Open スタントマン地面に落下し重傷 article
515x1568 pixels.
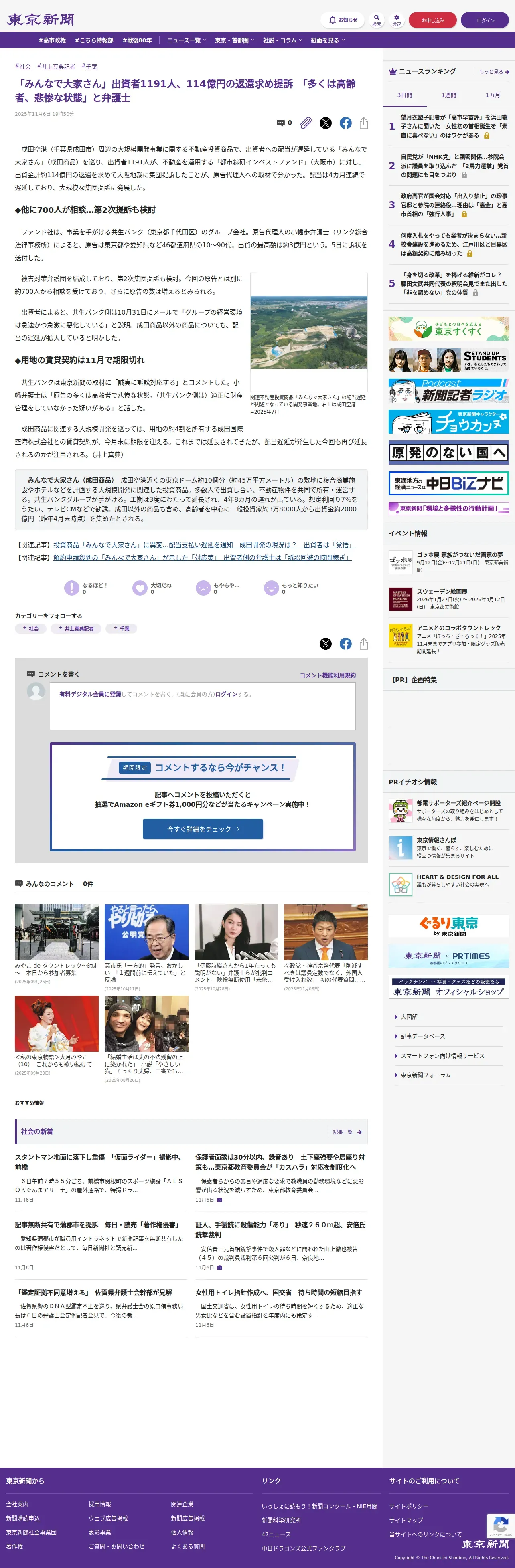(100, 1162)
